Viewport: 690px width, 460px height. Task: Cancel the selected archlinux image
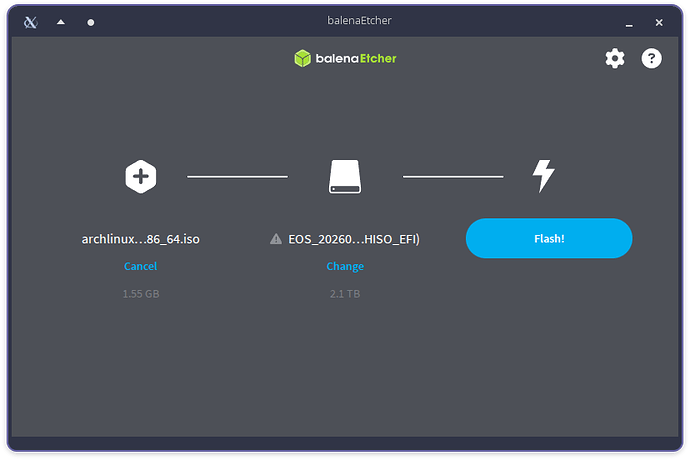[140, 266]
